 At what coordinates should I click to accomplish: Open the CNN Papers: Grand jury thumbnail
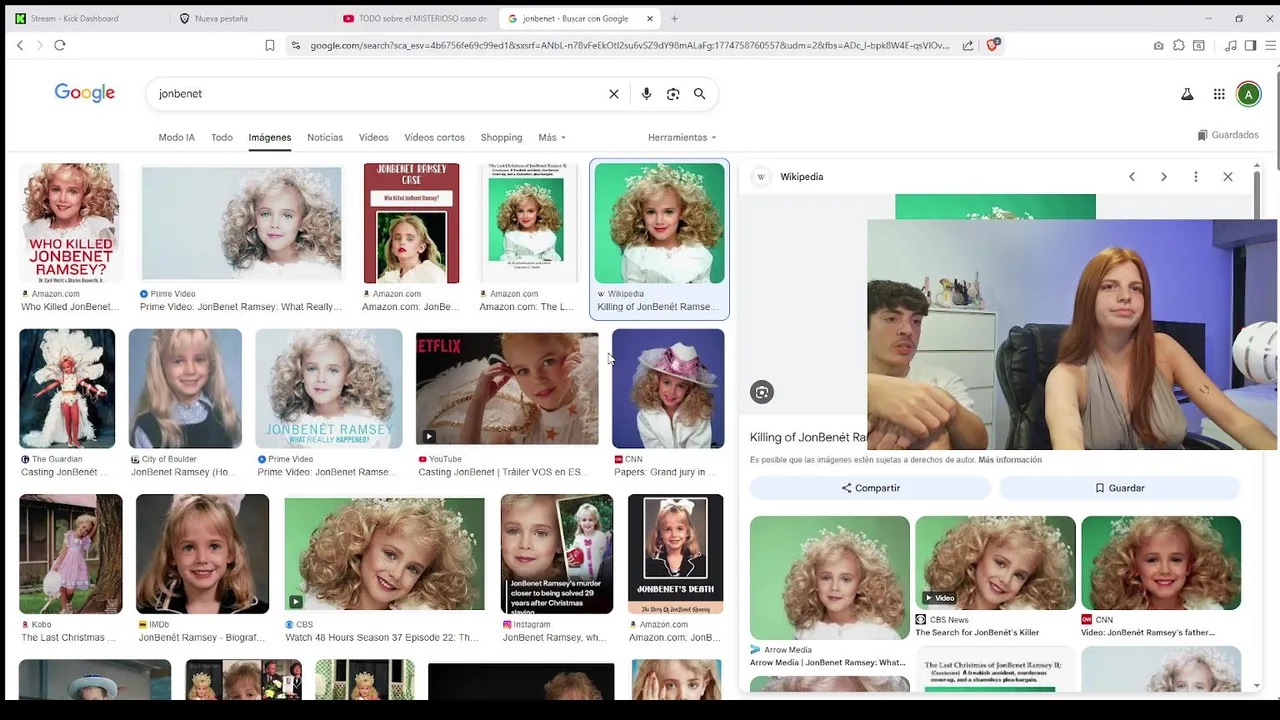point(668,388)
